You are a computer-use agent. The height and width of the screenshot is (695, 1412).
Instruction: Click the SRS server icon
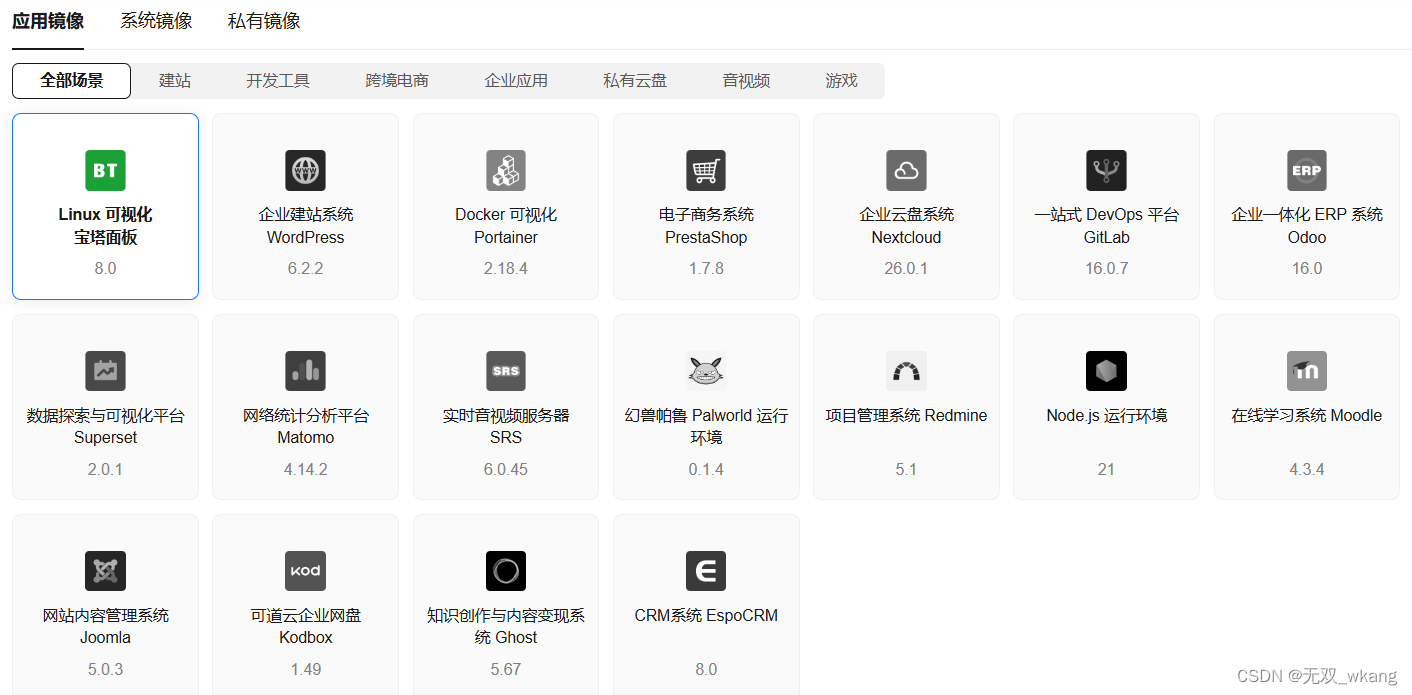click(506, 371)
